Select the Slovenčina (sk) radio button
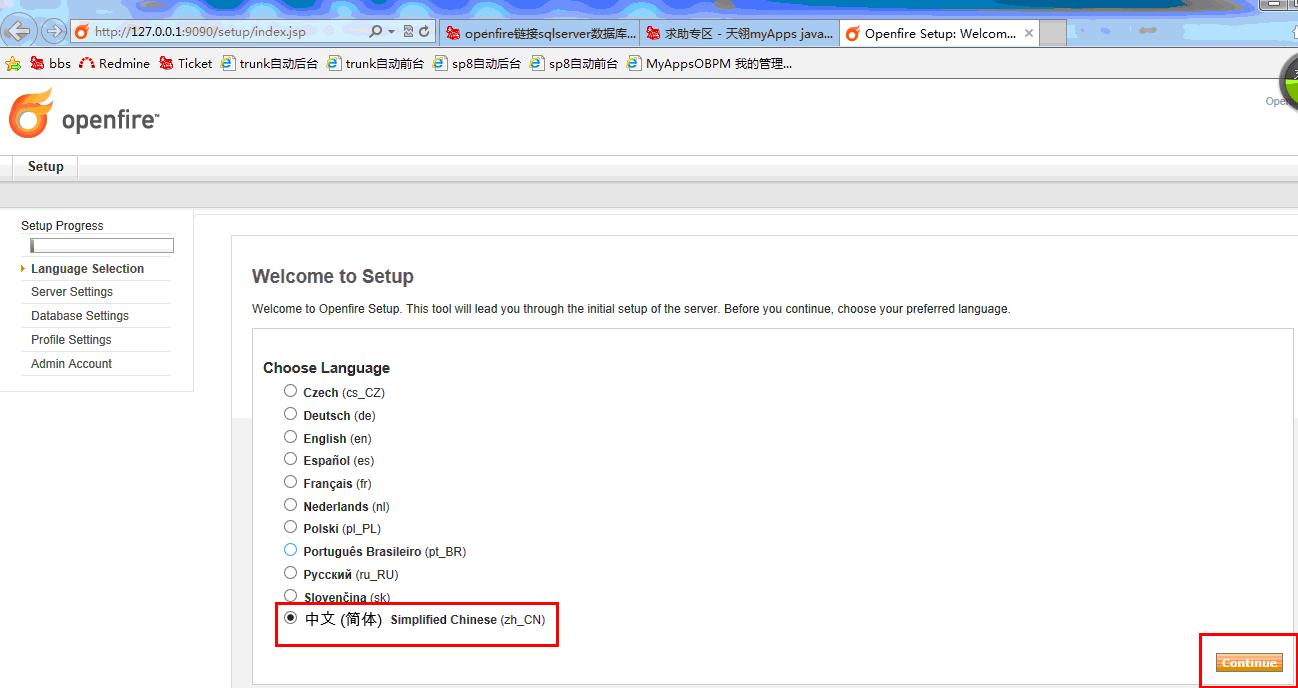 pos(290,596)
